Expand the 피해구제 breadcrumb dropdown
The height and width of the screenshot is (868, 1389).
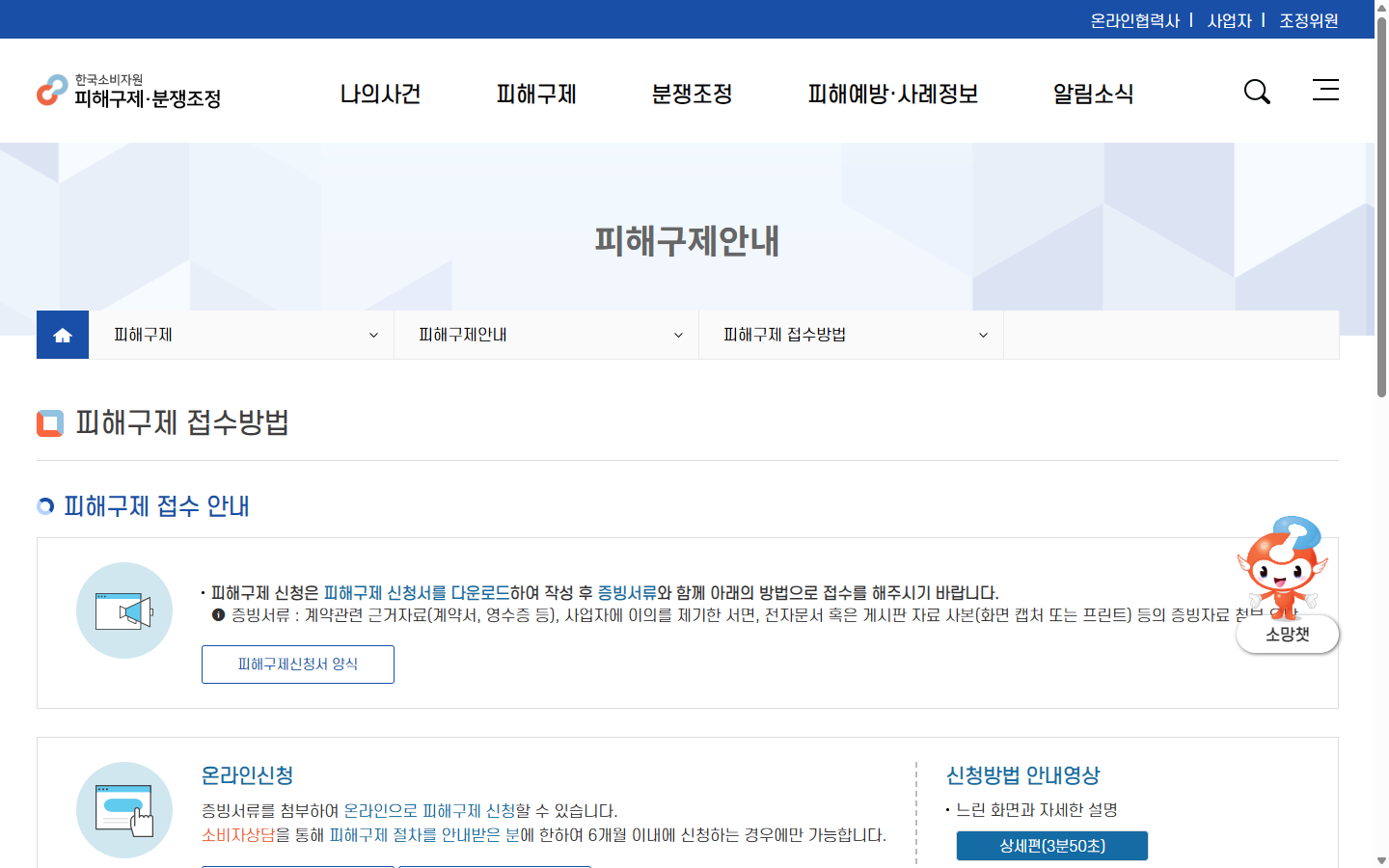241,335
